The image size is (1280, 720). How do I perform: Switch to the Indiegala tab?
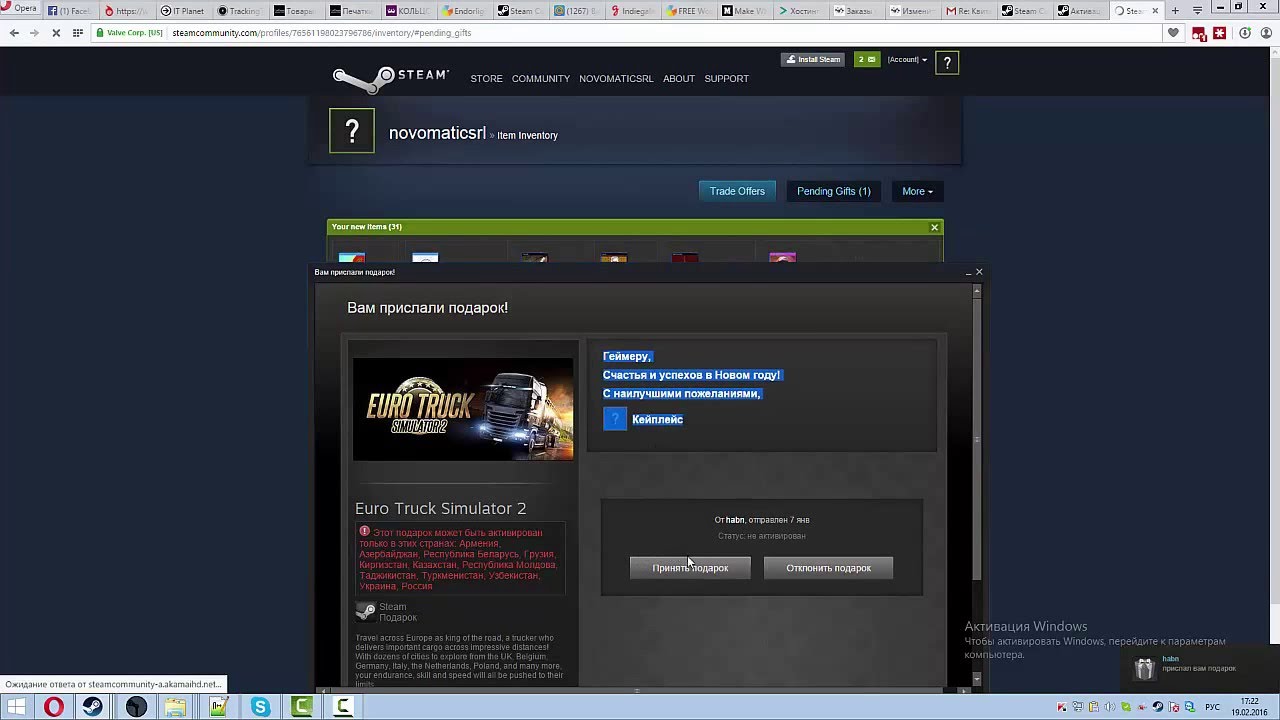click(x=633, y=11)
